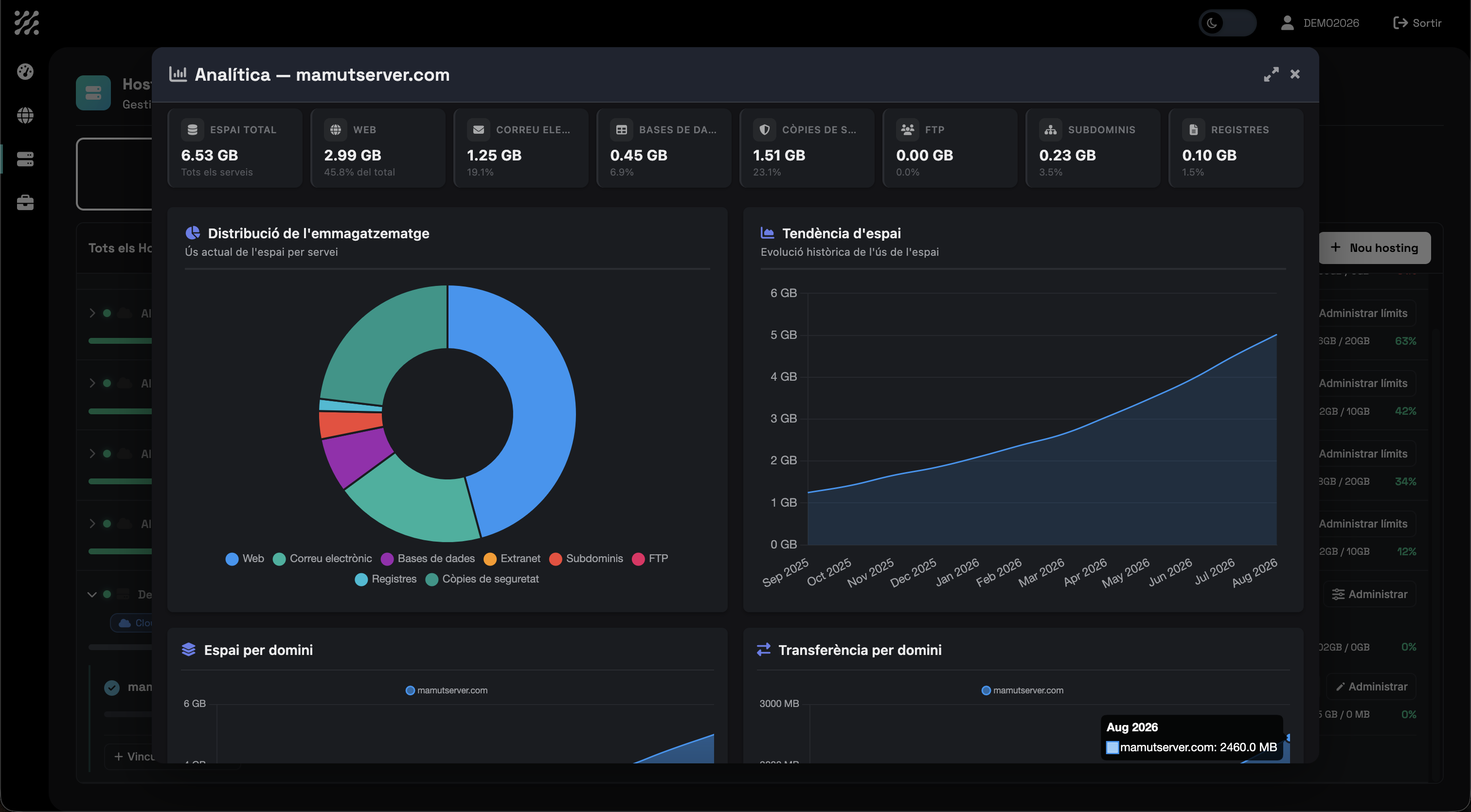Click the users icon on FTP card
1471x812 pixels.
coord(908,129)
